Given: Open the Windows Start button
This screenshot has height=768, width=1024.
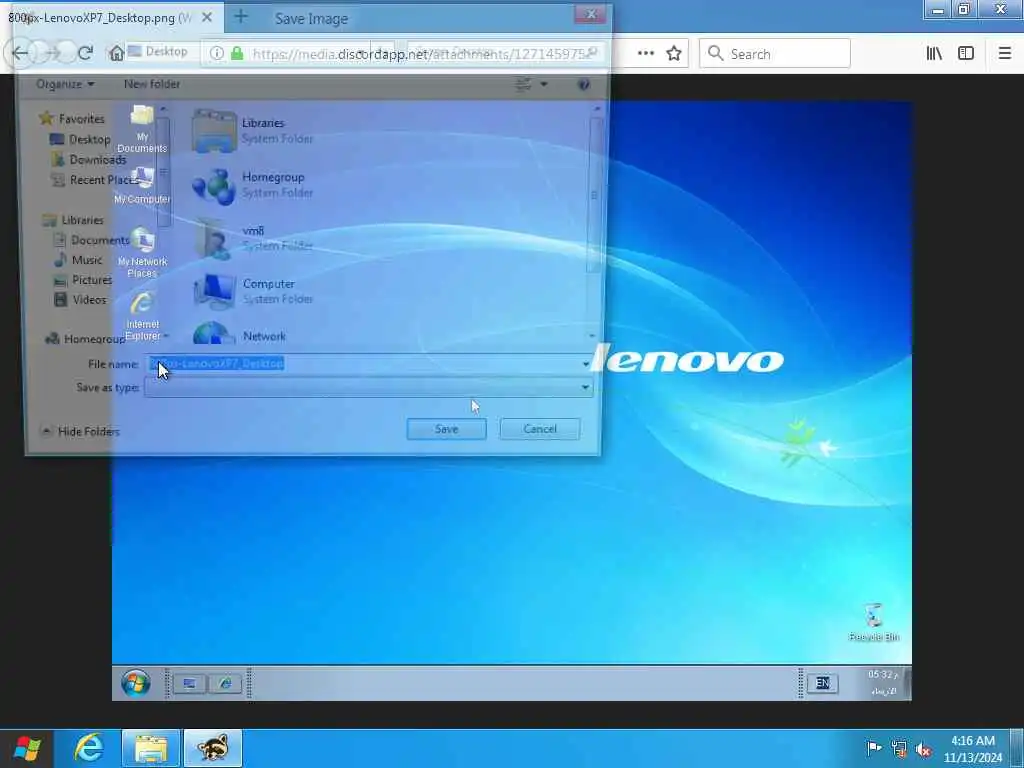Looking at the screenshot, I should pos(26,748).
